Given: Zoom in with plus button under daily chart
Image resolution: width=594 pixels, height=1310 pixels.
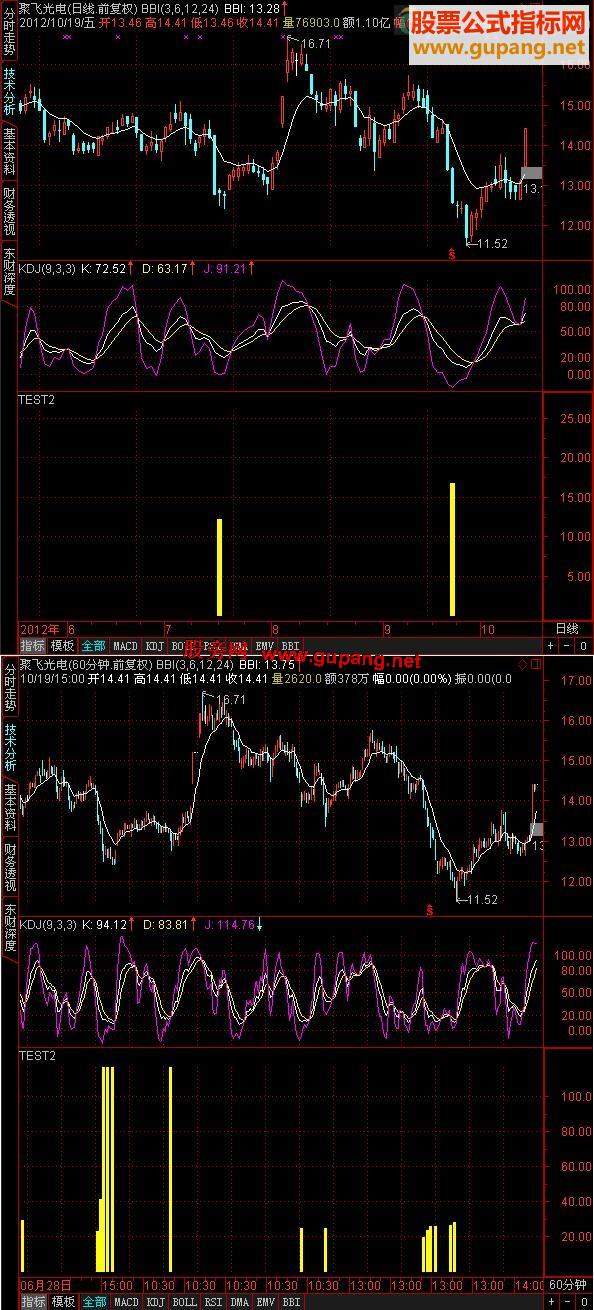Looking at the screenshot, I should [550, 646].
